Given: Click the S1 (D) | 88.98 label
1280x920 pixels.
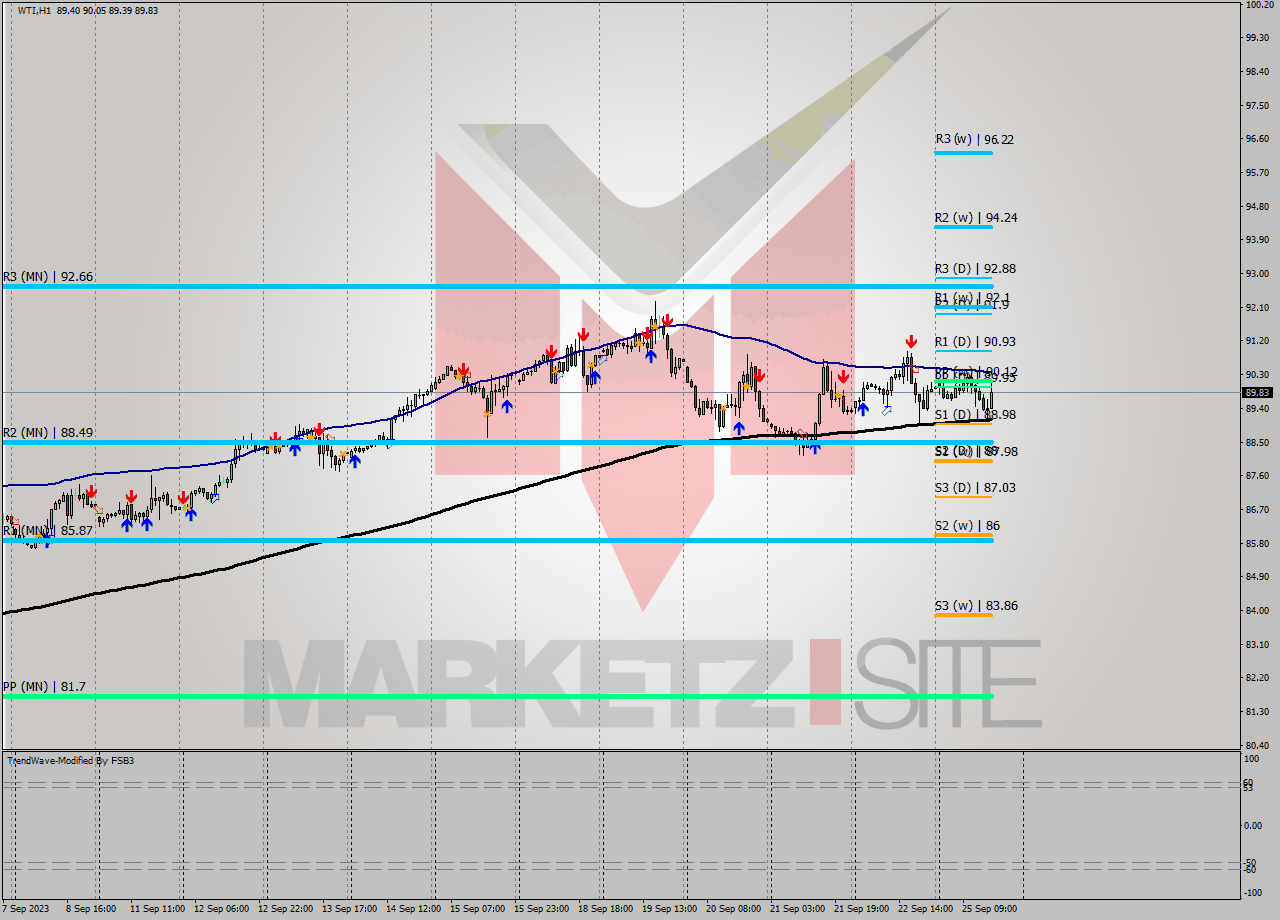Looking at the screenshot, I should click(976, 414).
